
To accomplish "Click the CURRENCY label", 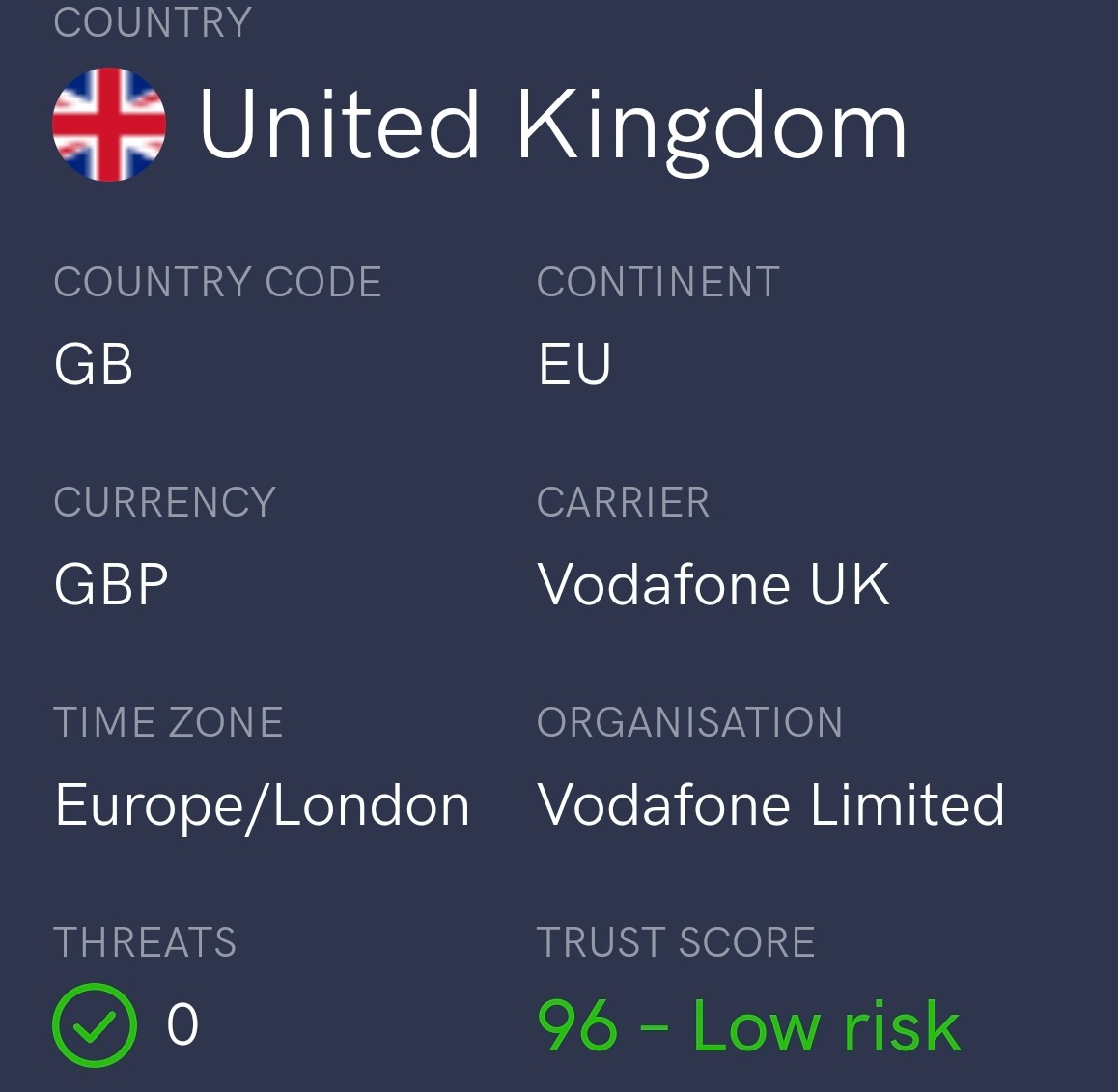I will (165, 502).
